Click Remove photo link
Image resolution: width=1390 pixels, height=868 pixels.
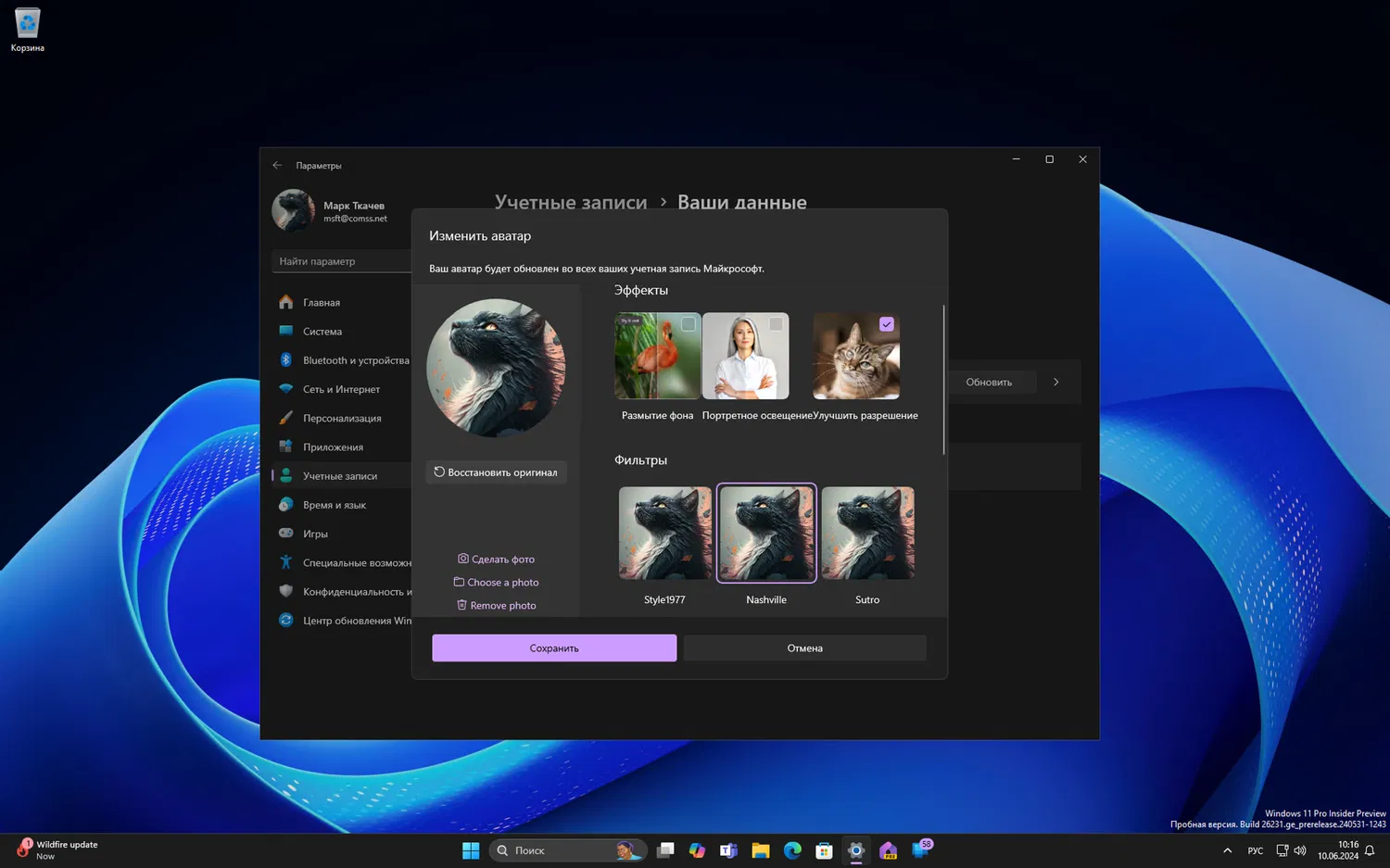pos(496,605)
